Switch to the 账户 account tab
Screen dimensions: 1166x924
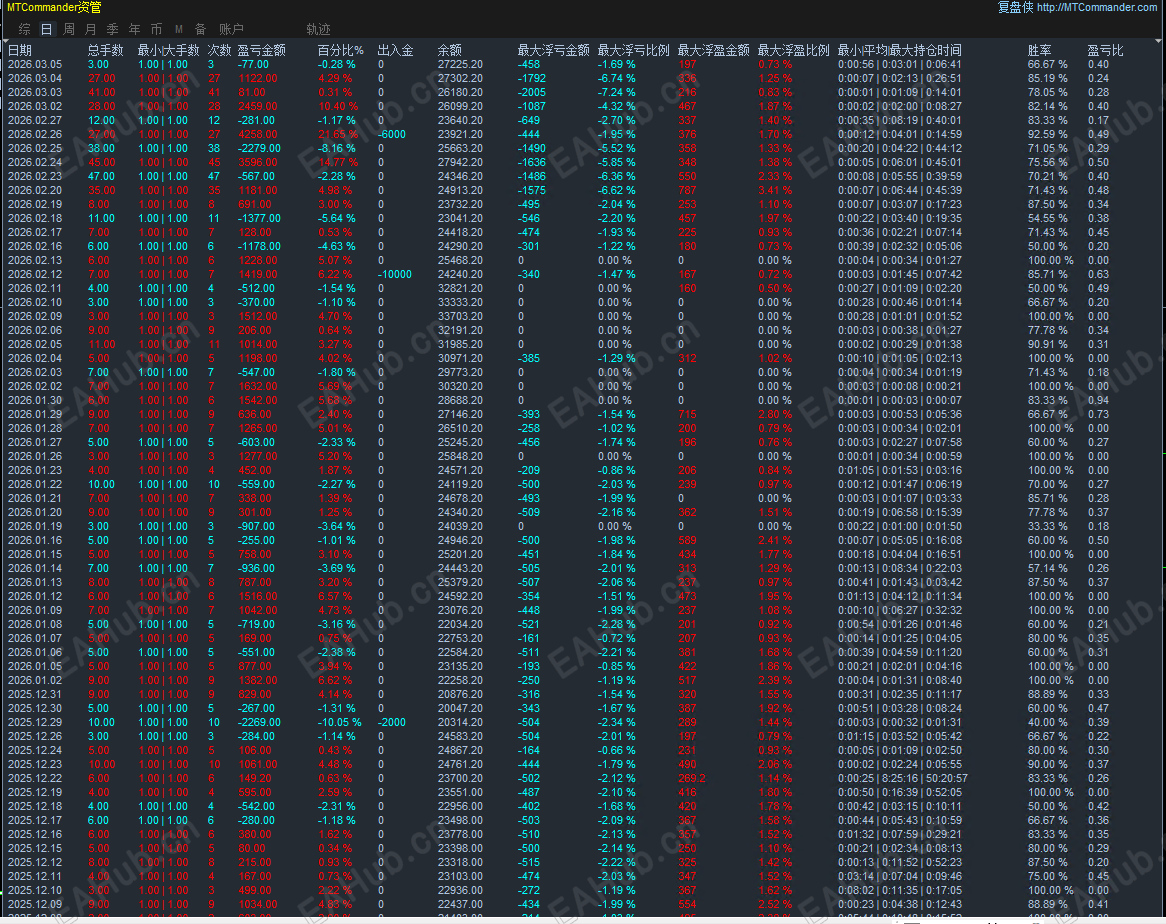coord(231,28)
